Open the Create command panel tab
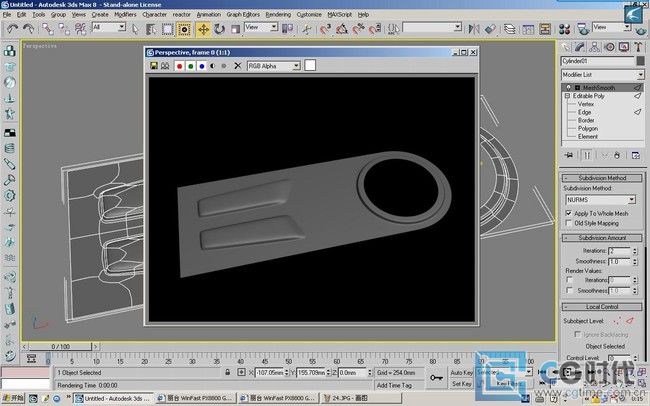Image resolution: width=650 pixels, height=406 pixels. coord(565,47)
